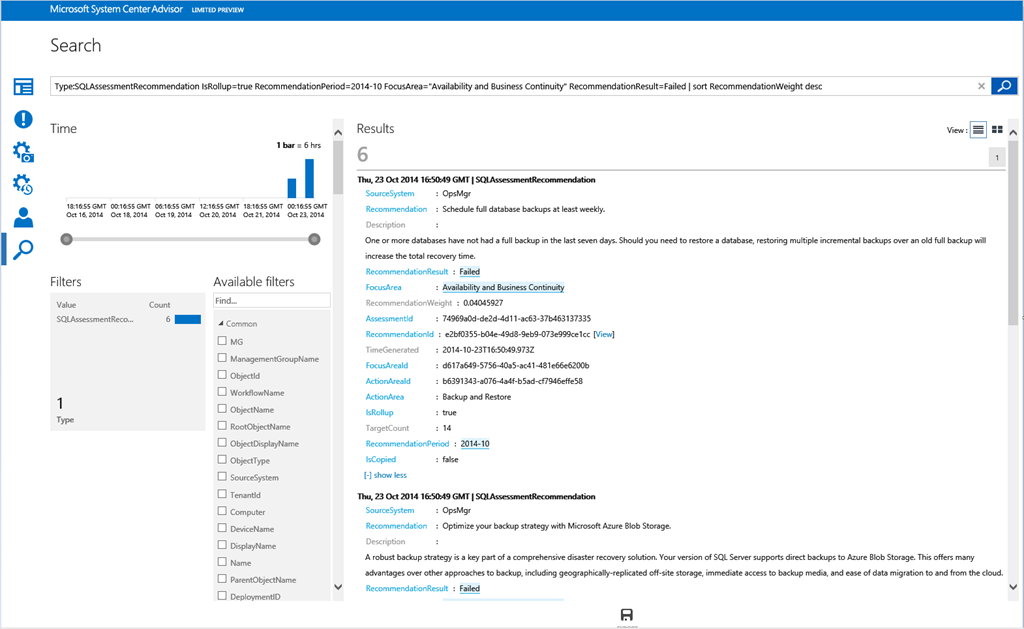Run query with blue search button
Image resolution: width=1024 pixels, height=629 pixels.
coord(1003,86)
